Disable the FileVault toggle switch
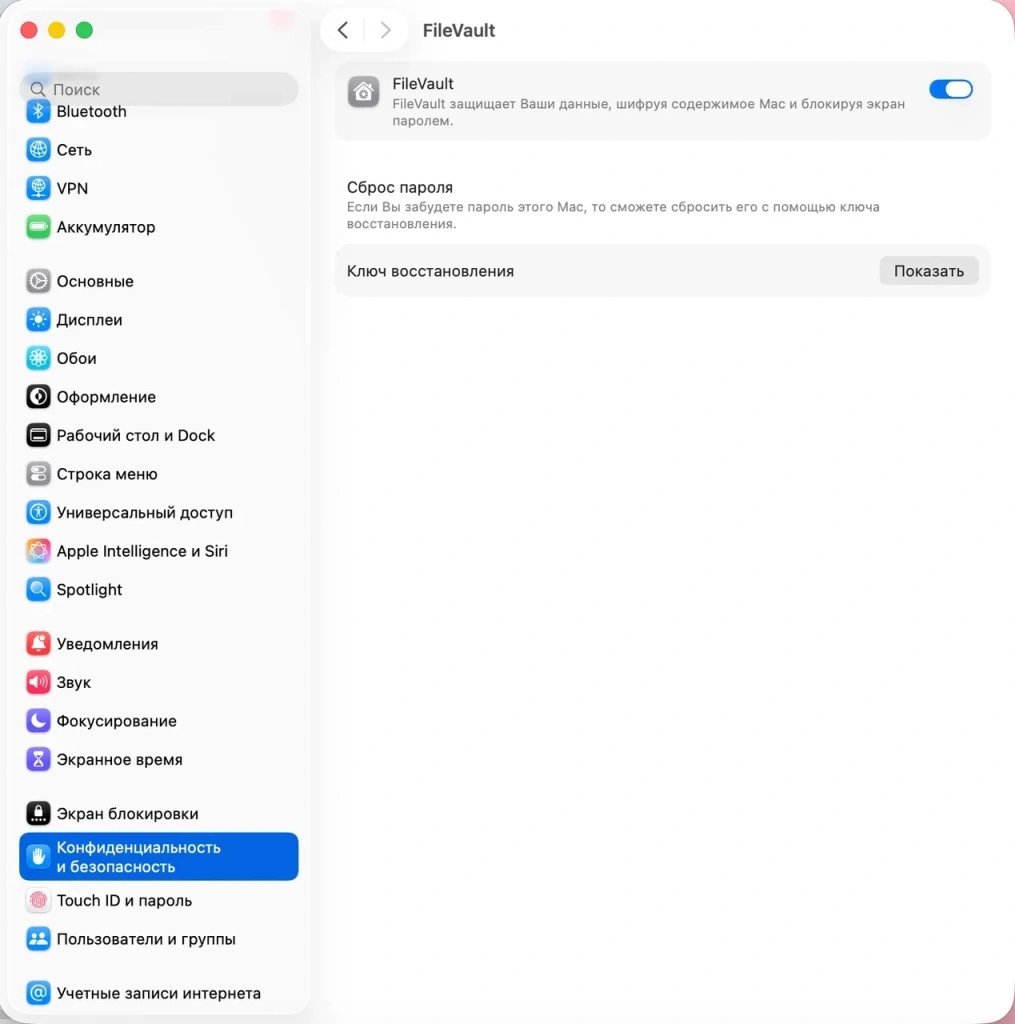Image resolution: width=1015 pixels, height=1024 pixels. (950, 90)
